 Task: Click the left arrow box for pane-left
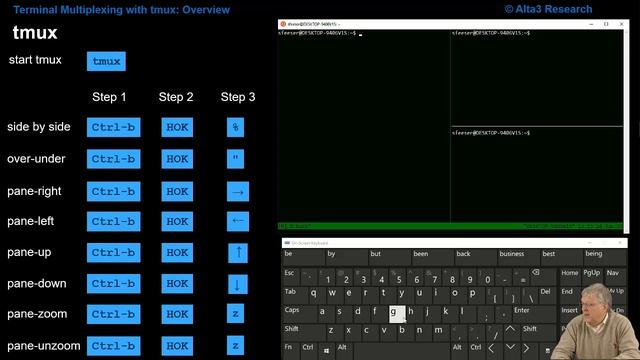238,221
